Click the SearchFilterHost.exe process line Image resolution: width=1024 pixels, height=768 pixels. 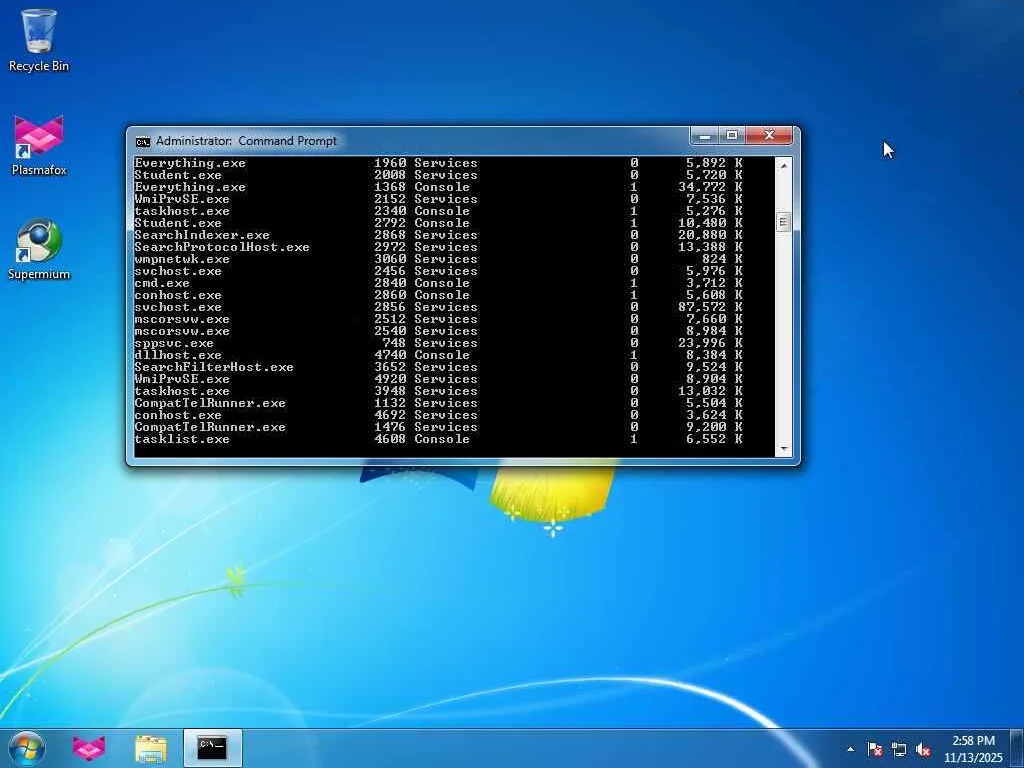[x=438, y=367]
